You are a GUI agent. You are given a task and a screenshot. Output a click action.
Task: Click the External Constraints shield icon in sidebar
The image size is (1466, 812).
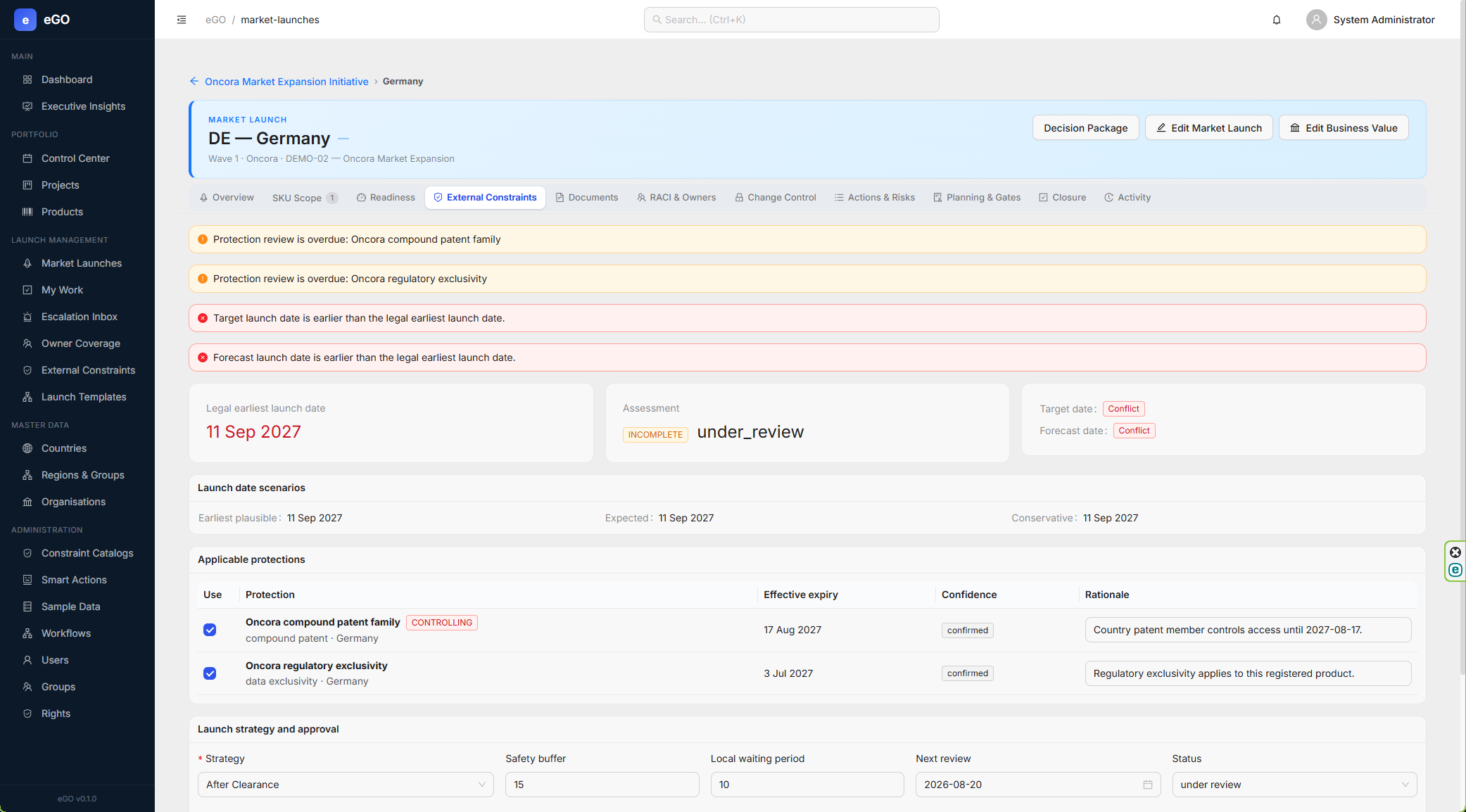click(27, 370)
